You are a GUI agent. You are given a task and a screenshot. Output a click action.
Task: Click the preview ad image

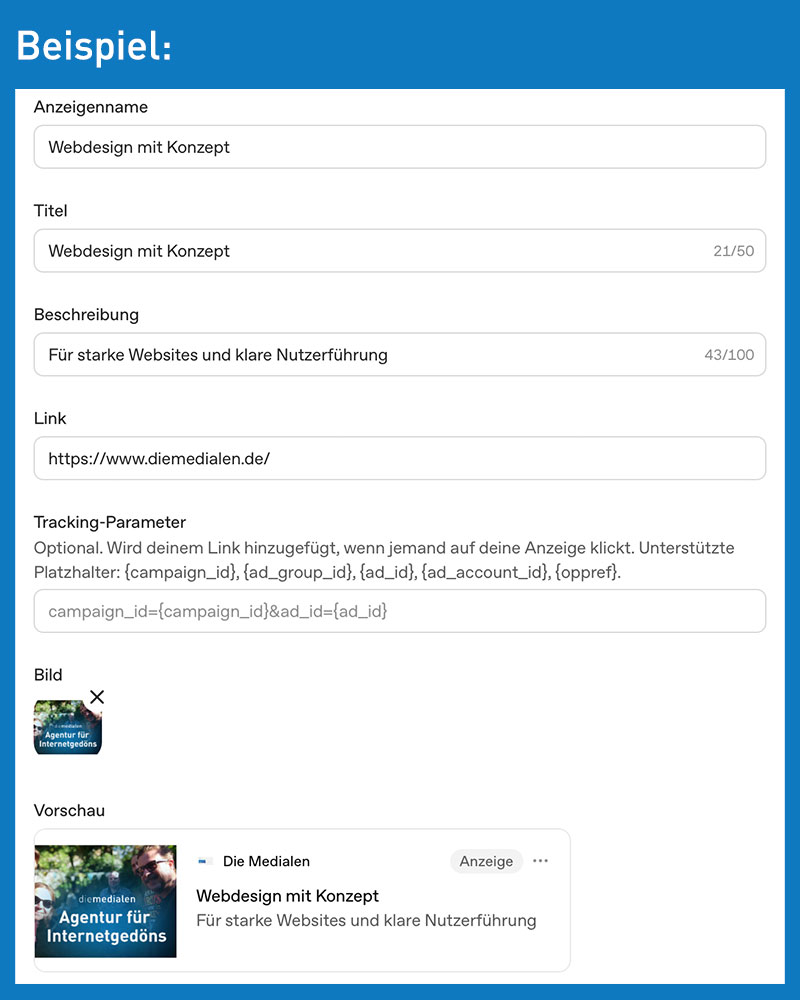105,901
